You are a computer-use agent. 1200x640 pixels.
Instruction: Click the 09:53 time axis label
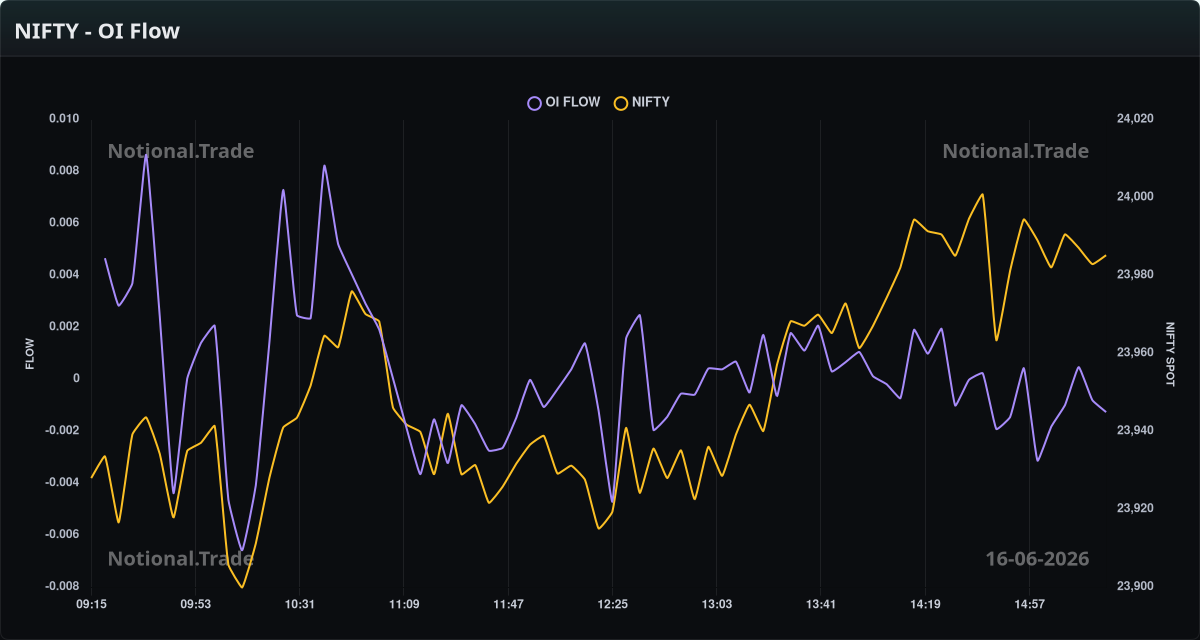click(195, 604)
